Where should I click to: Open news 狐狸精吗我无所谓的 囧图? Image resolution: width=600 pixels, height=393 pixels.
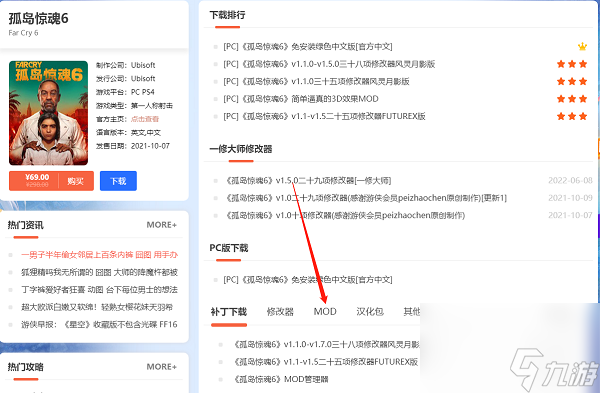(99, 272)
